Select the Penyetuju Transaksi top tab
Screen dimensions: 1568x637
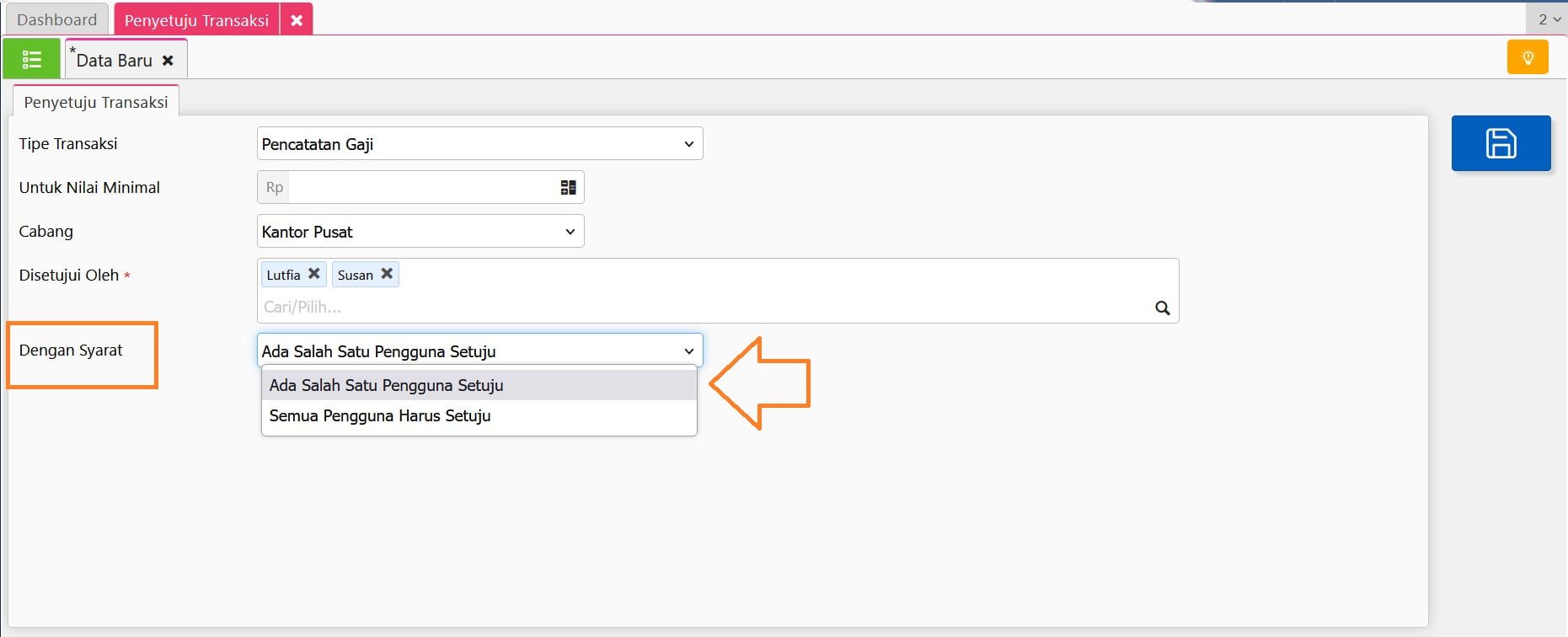click(196, 20)
